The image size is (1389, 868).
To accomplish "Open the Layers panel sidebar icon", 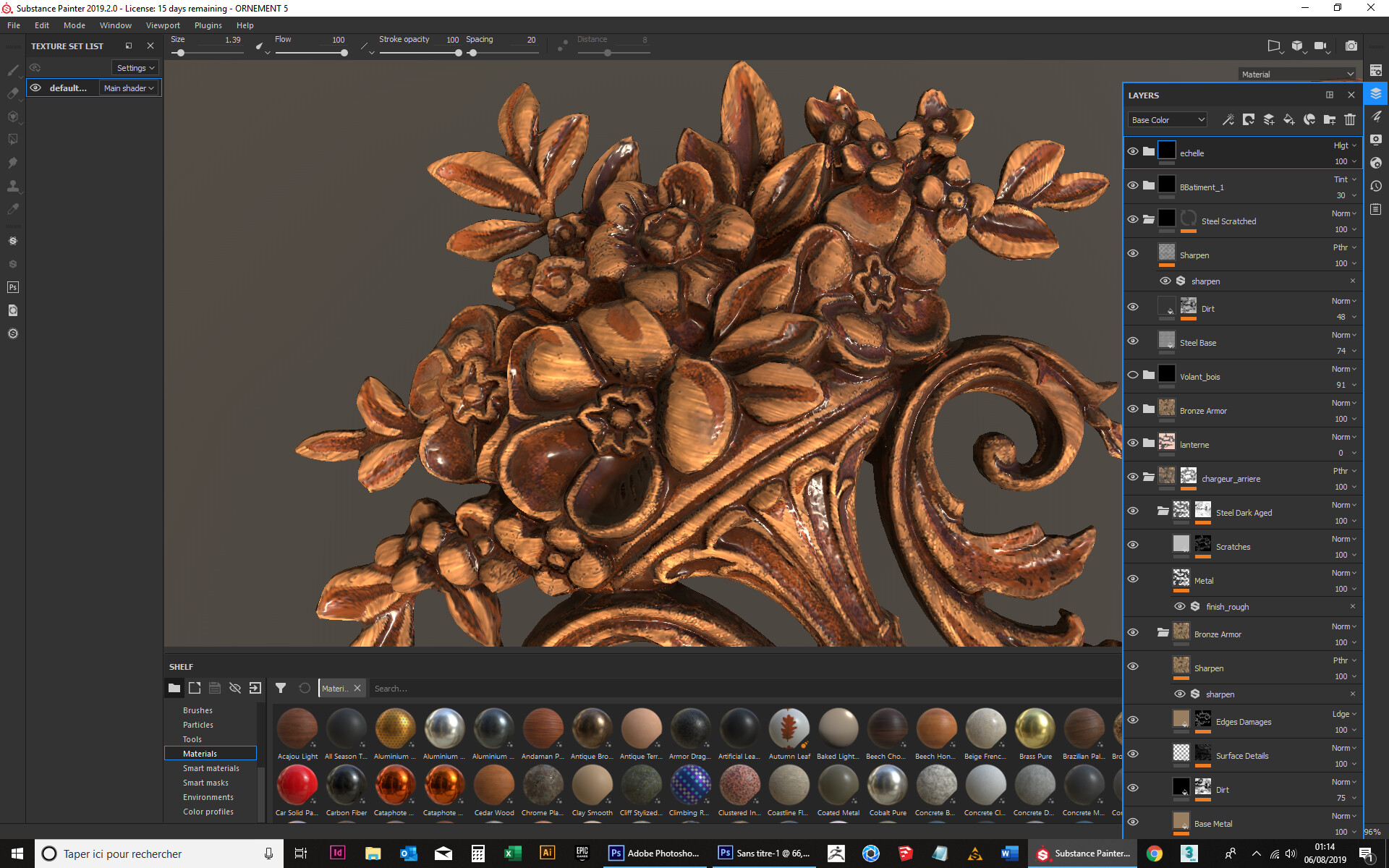I will 1377,93.
